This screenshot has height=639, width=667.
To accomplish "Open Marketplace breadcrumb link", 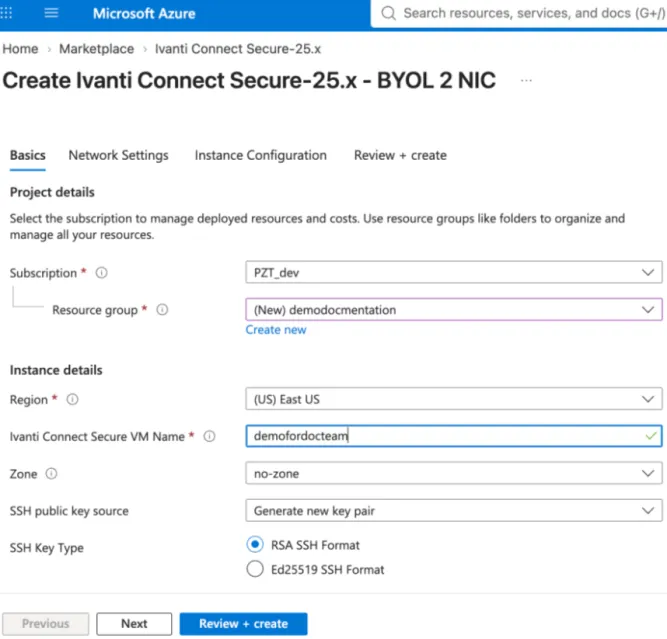I will [97, 49].
